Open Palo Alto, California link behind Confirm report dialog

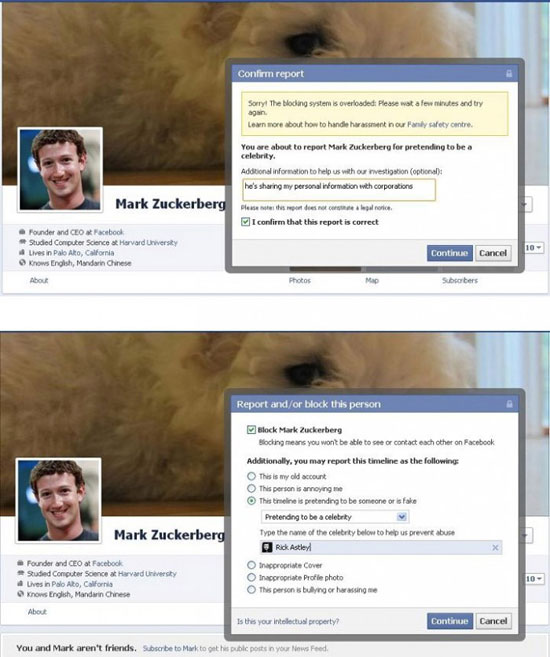pos(83,253)
